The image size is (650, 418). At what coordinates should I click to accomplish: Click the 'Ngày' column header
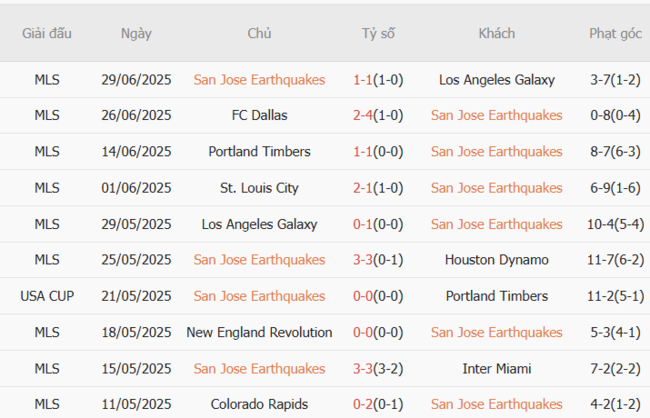[136, 33]
